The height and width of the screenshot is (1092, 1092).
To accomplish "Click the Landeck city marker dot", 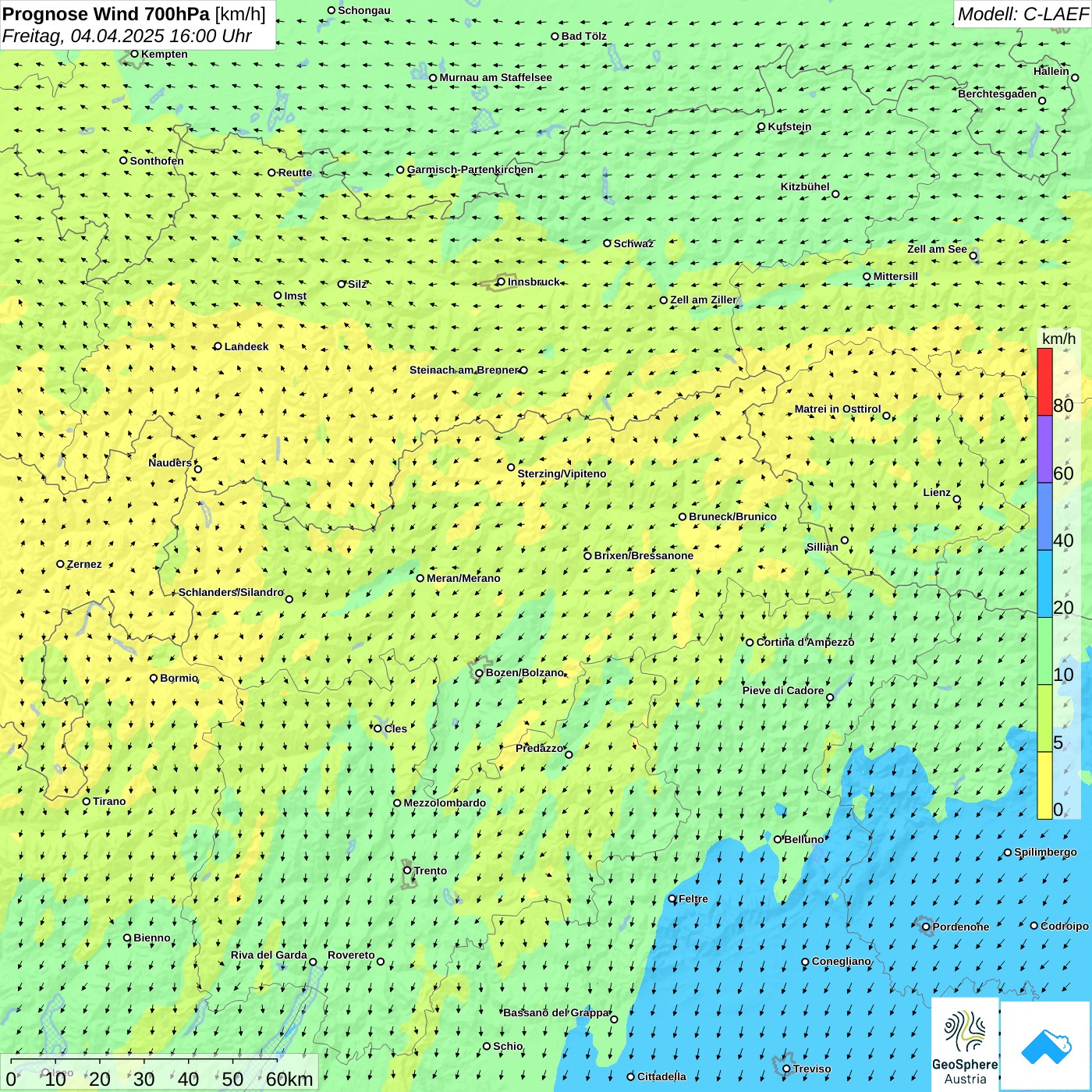I will [x=218, y=346].
